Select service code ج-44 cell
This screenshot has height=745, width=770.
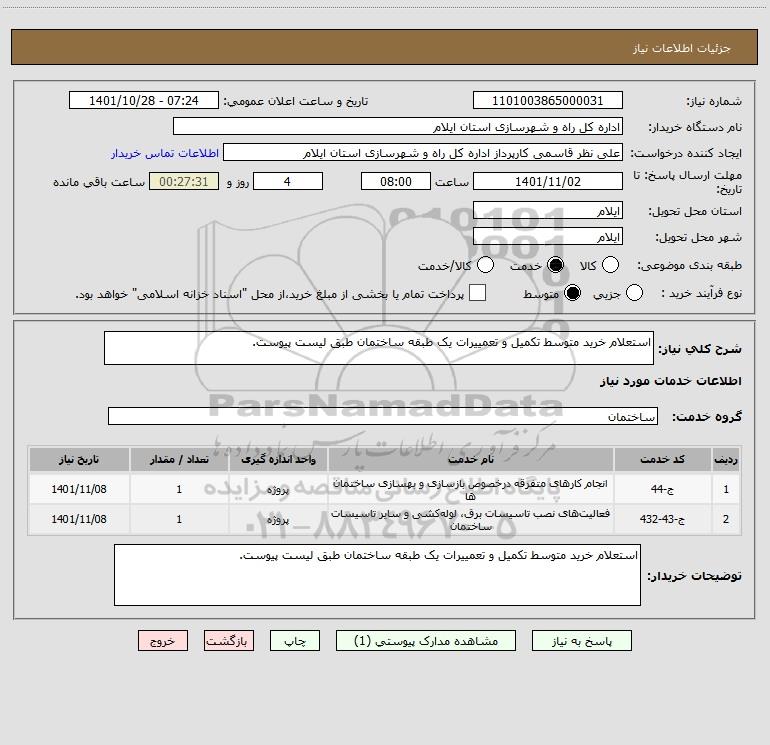pyautogui.click(x=662, y=489)
